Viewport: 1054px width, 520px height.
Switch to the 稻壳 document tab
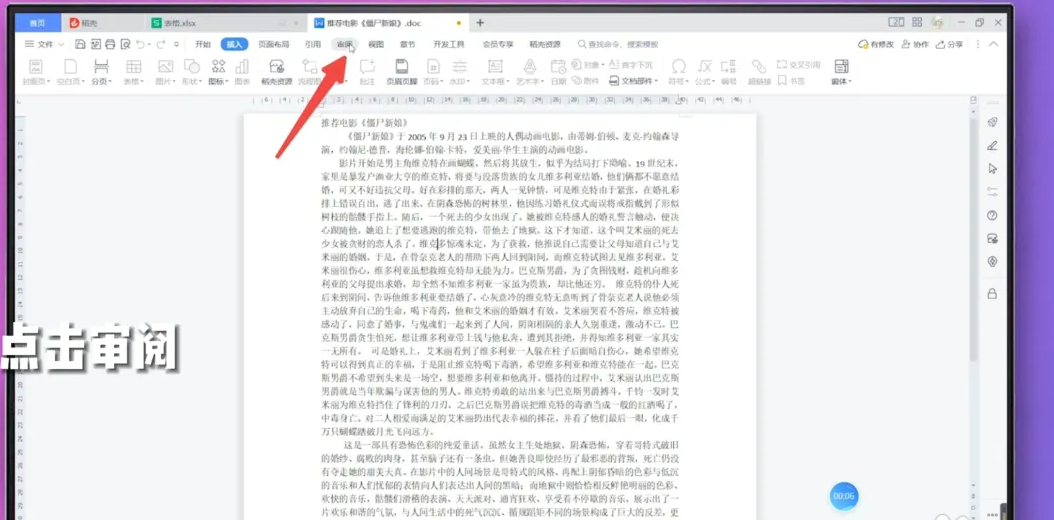point(102,23)
